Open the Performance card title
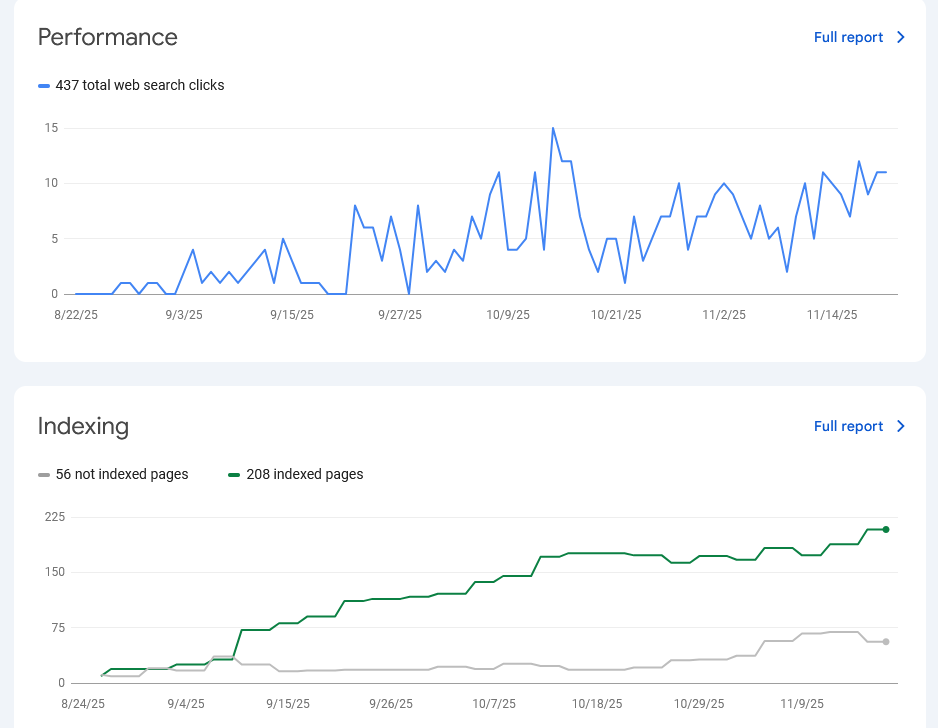This screenshot has height=728, width=938. tap(107, 37)
